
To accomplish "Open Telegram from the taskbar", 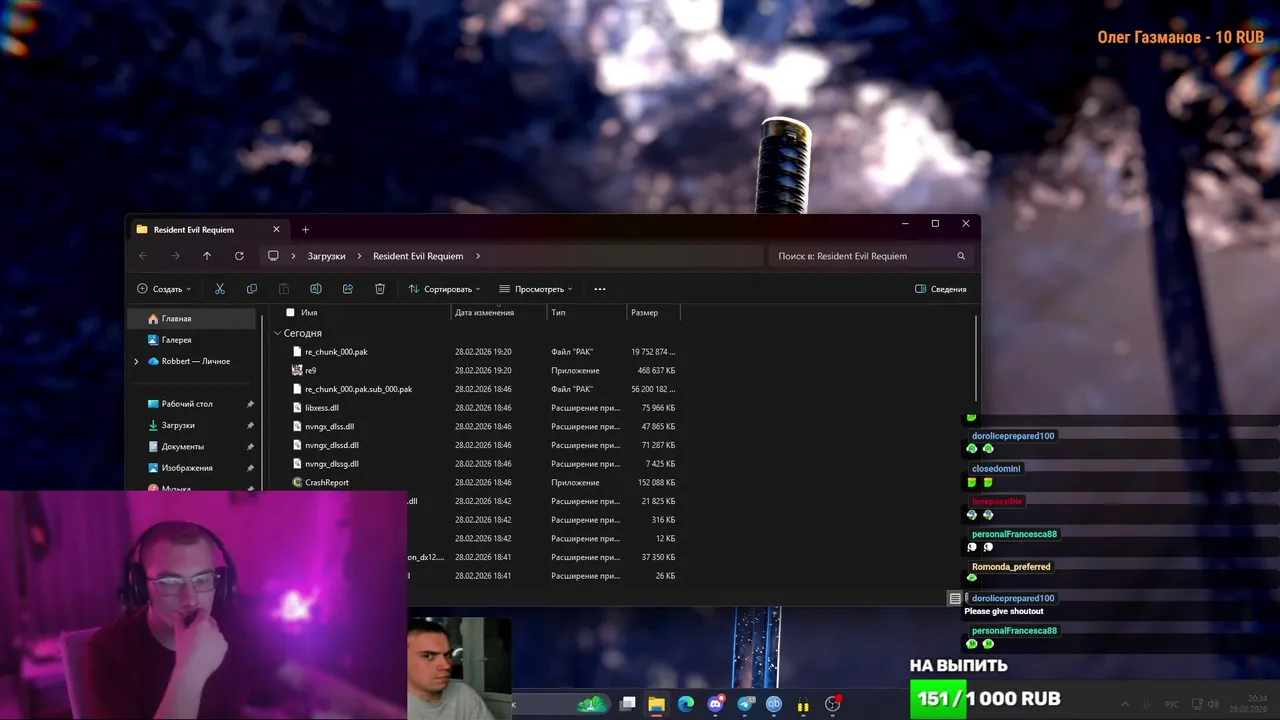I will (x=745, y=704).
